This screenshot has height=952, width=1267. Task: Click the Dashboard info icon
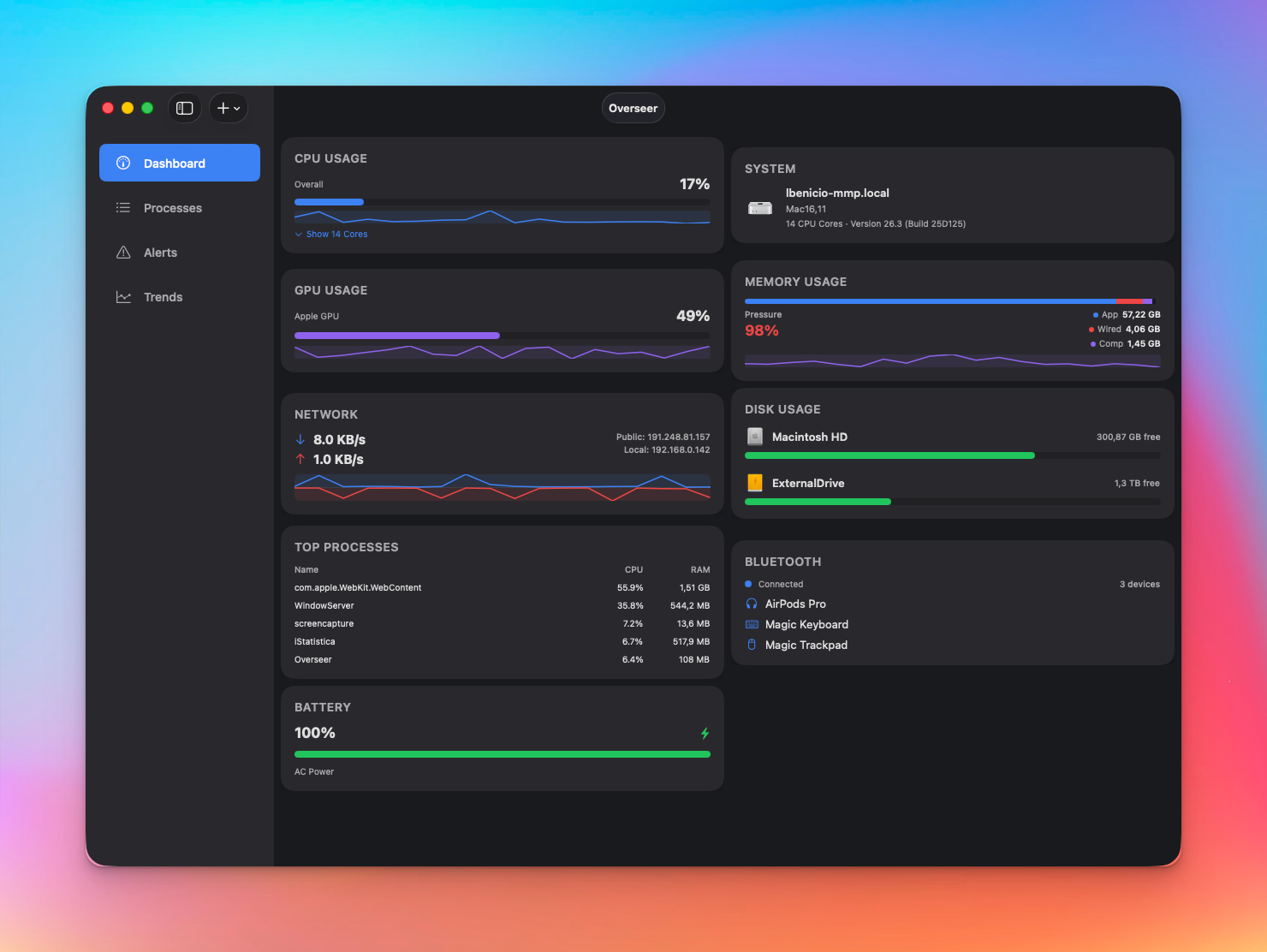point(122,163)
